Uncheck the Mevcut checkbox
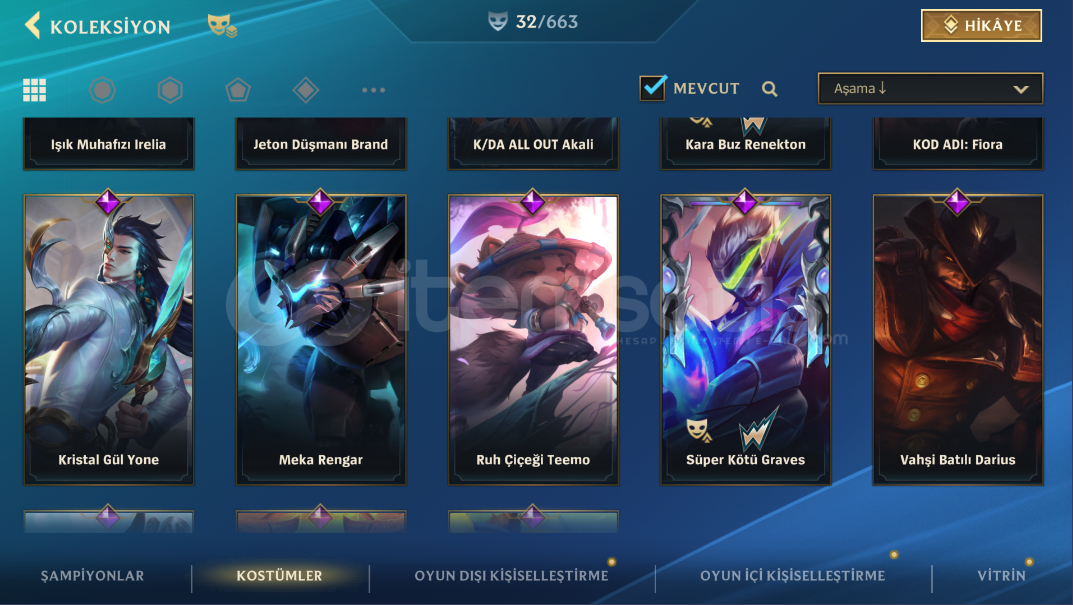The image size is (1073, 605). click(652, 88)
